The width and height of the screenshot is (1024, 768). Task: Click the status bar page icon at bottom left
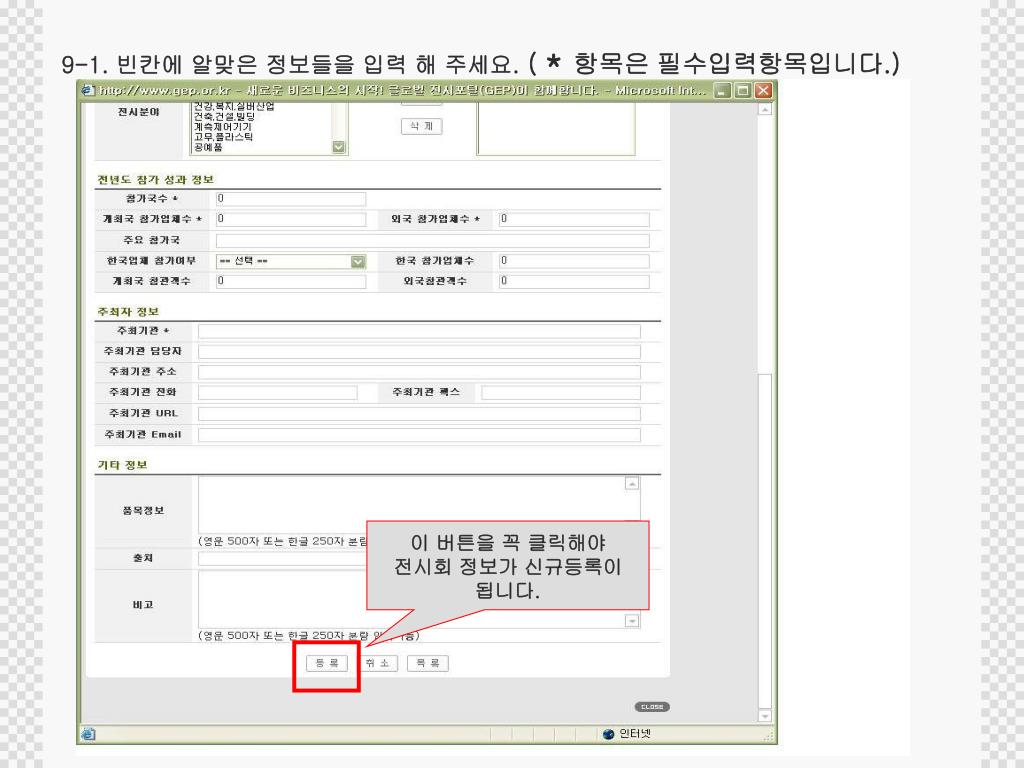click(x=88, y=733)
